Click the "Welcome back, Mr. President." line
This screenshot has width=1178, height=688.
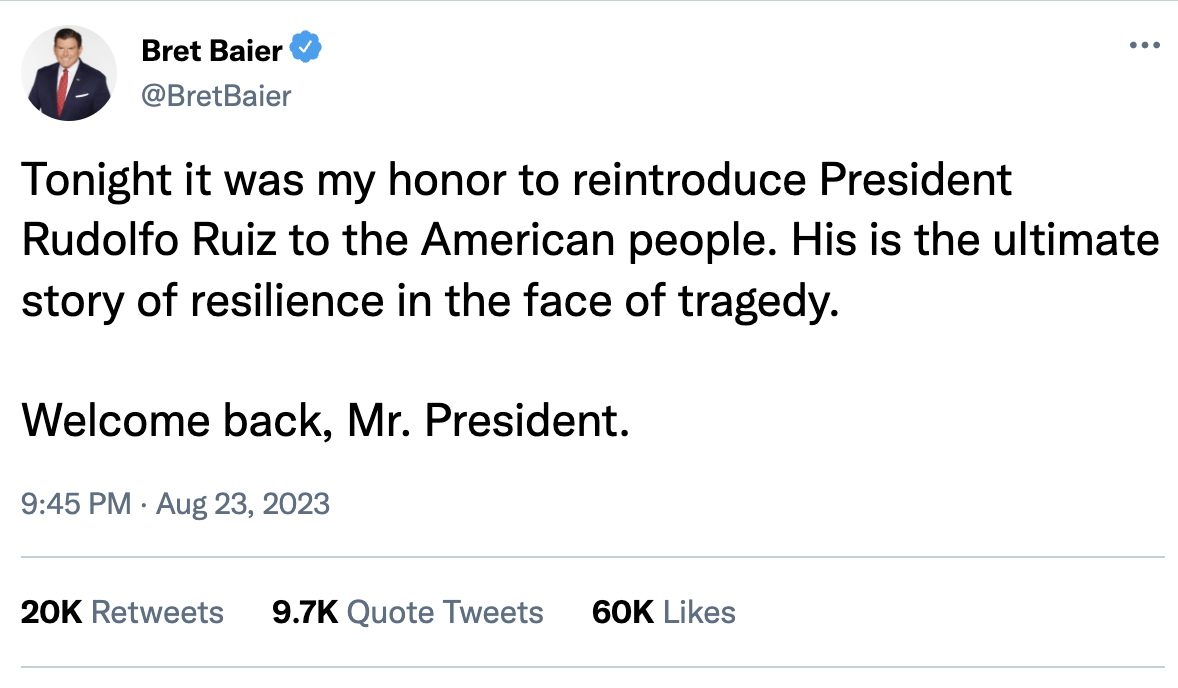326,422
